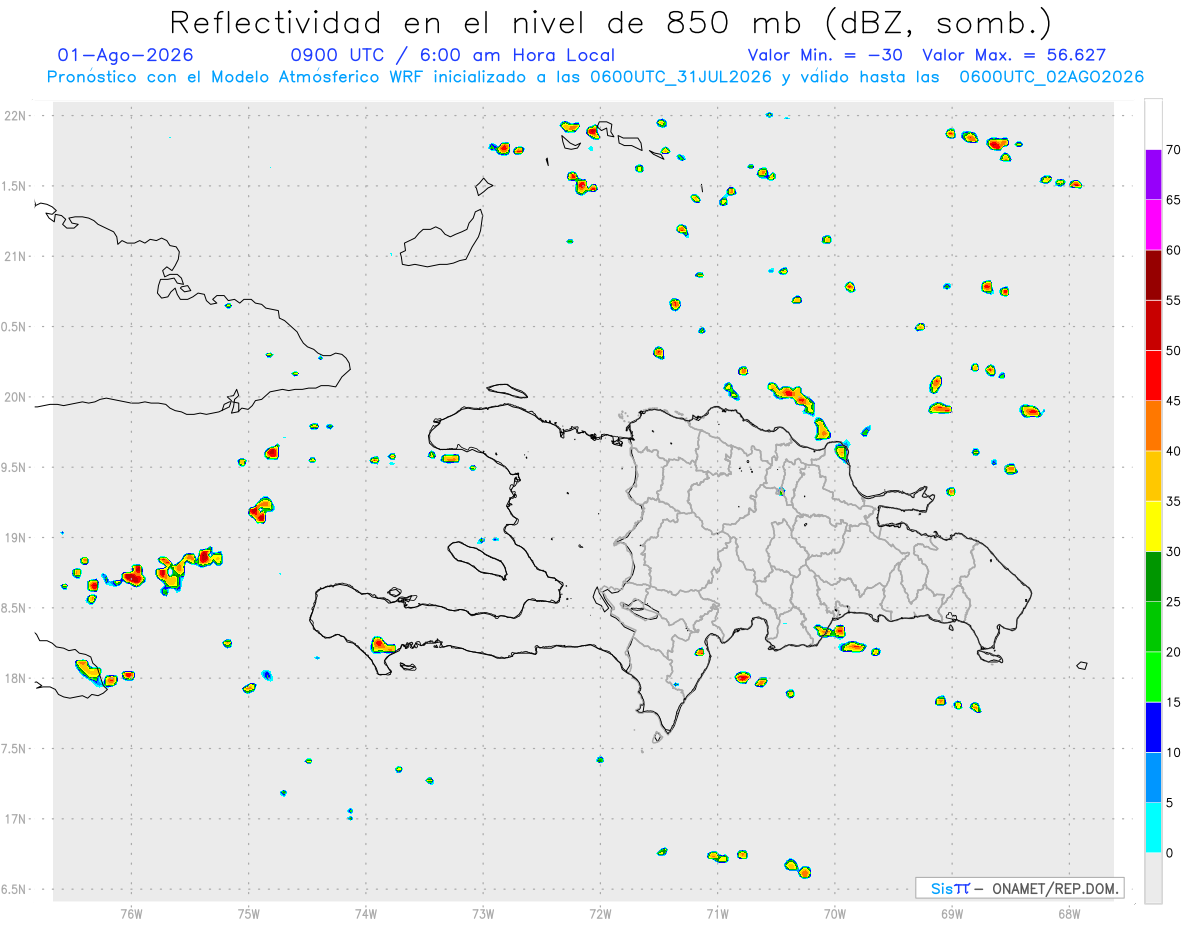Select the 'Valor Min. = -30' text
The width and height of the screenshot is (1200, 927).
[827, 55]
